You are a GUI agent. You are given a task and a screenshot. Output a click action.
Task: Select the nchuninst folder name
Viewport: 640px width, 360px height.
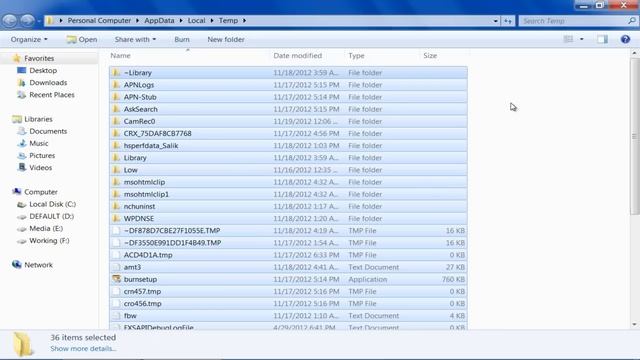(x=139, y=207)
